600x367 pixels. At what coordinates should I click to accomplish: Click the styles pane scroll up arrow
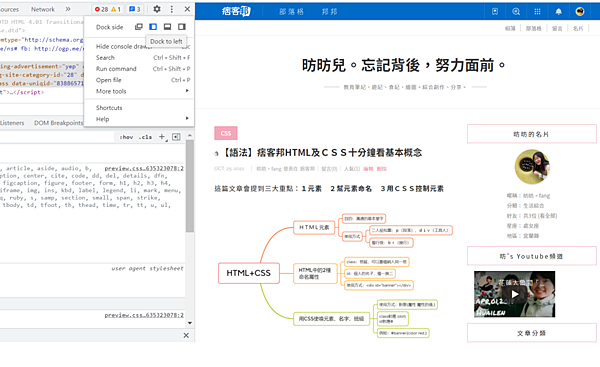pos(190,136)
